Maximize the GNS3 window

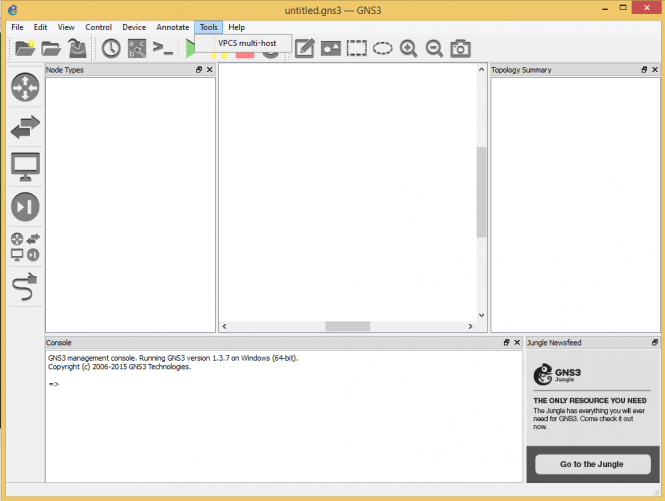coord(623,8)
